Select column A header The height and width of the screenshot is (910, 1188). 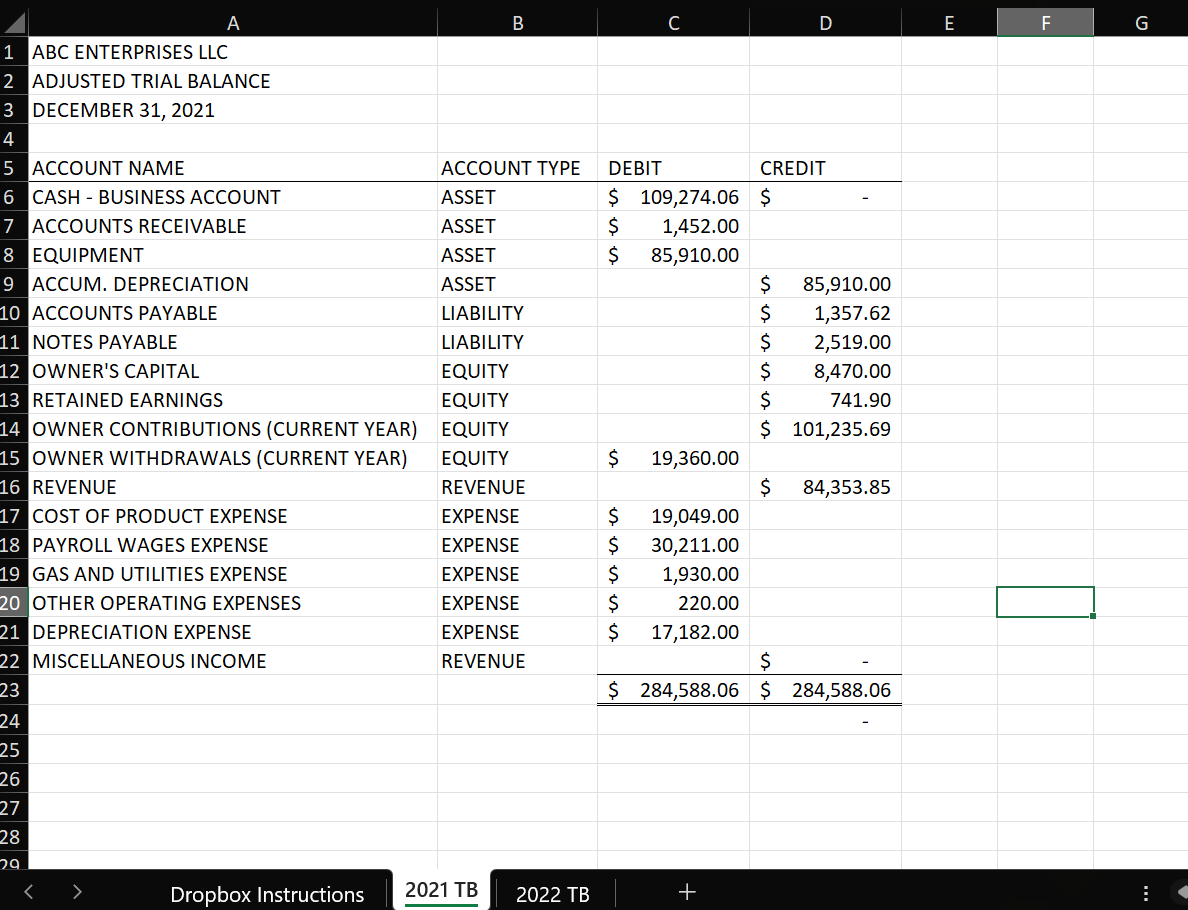tap(233, 23)
